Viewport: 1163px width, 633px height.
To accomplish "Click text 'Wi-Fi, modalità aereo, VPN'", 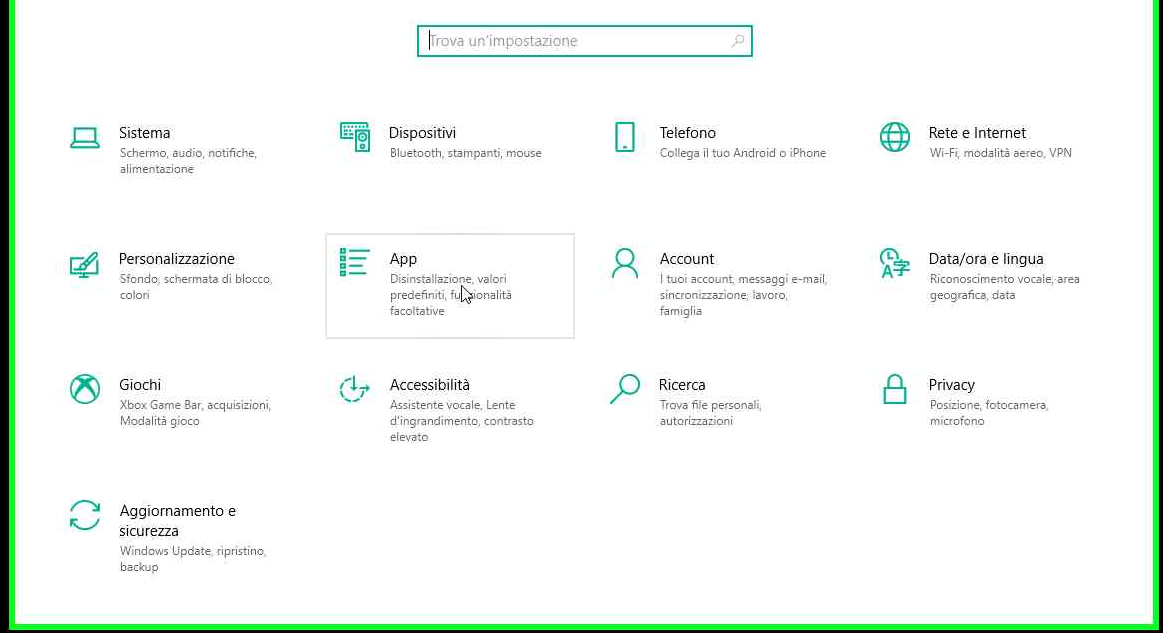I will click(1001, 153).
